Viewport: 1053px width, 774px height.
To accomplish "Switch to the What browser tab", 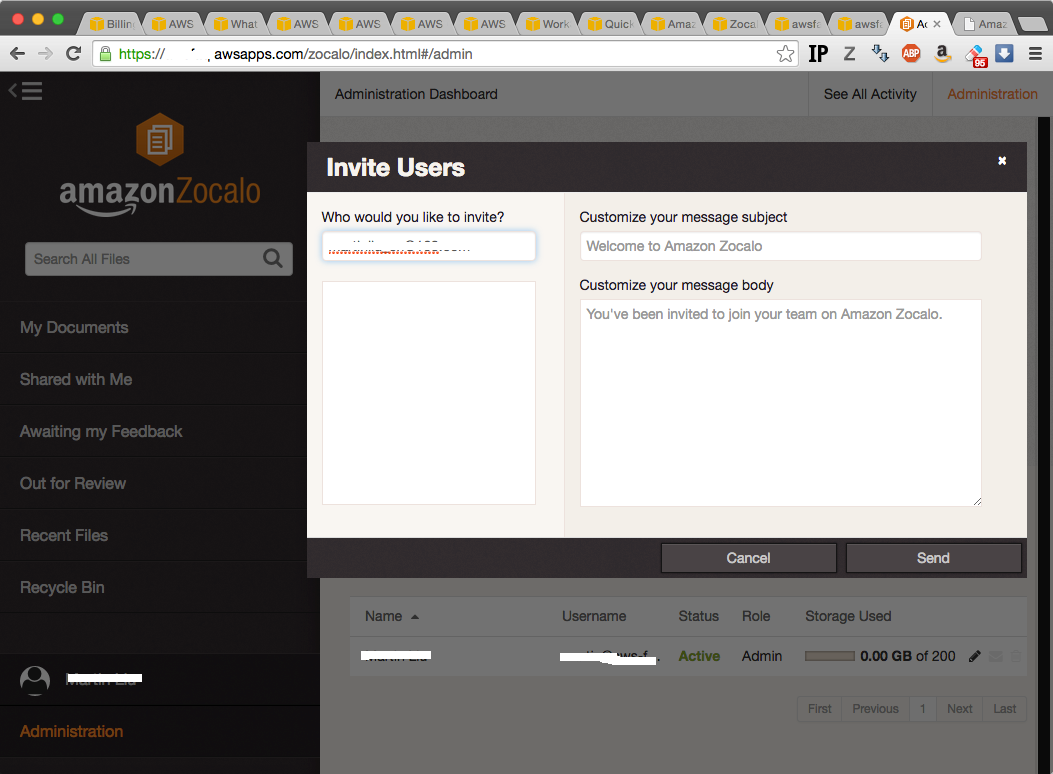I will point(235,24).
